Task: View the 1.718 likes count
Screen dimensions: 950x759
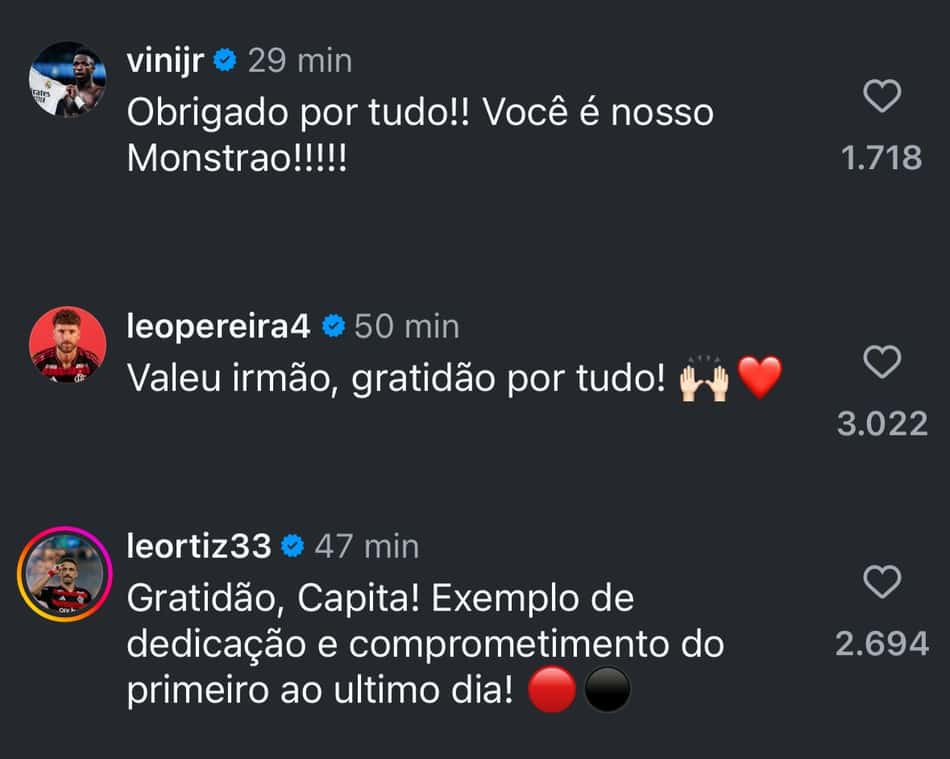Action: pyautogui.click(x=882, y=158)
